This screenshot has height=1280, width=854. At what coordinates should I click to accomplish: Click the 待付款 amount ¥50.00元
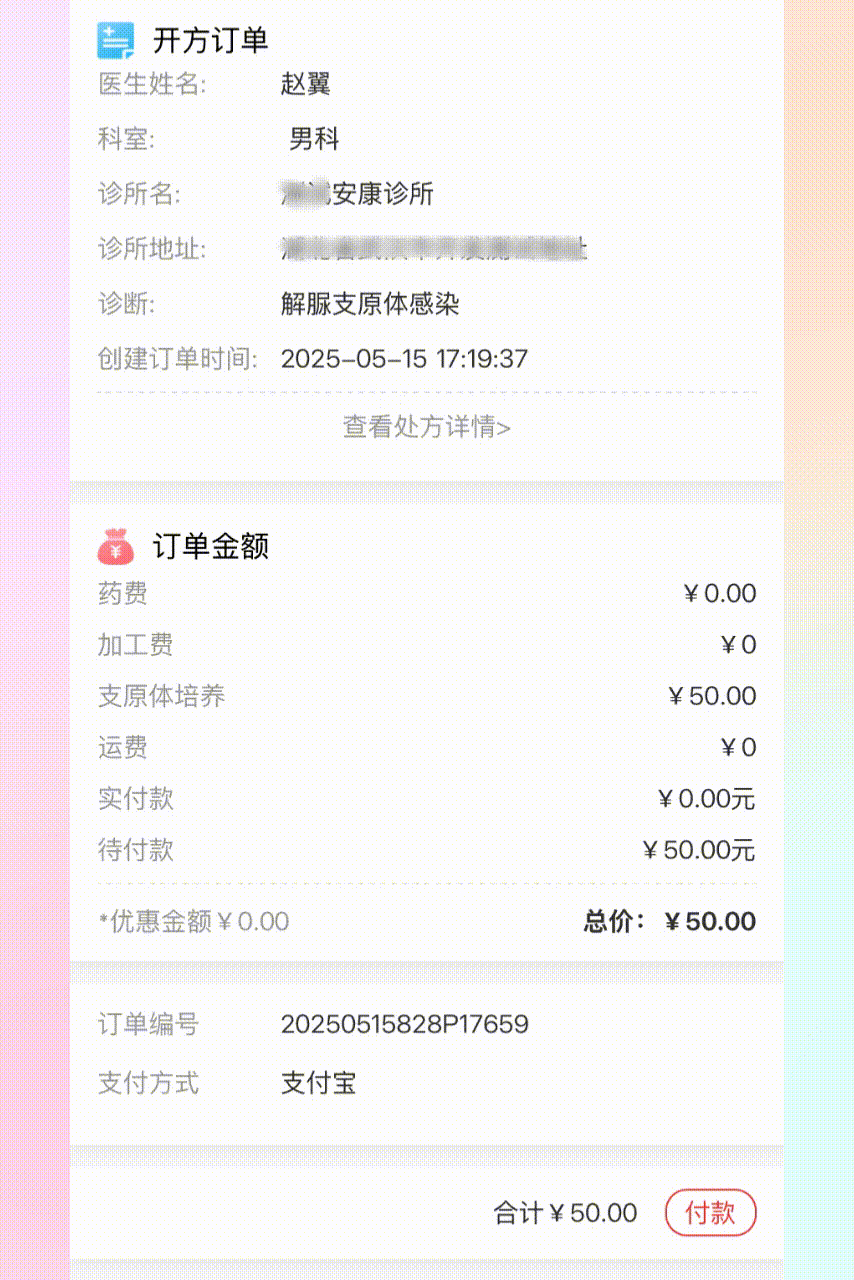pyautogui.click(x=698, y=851)
